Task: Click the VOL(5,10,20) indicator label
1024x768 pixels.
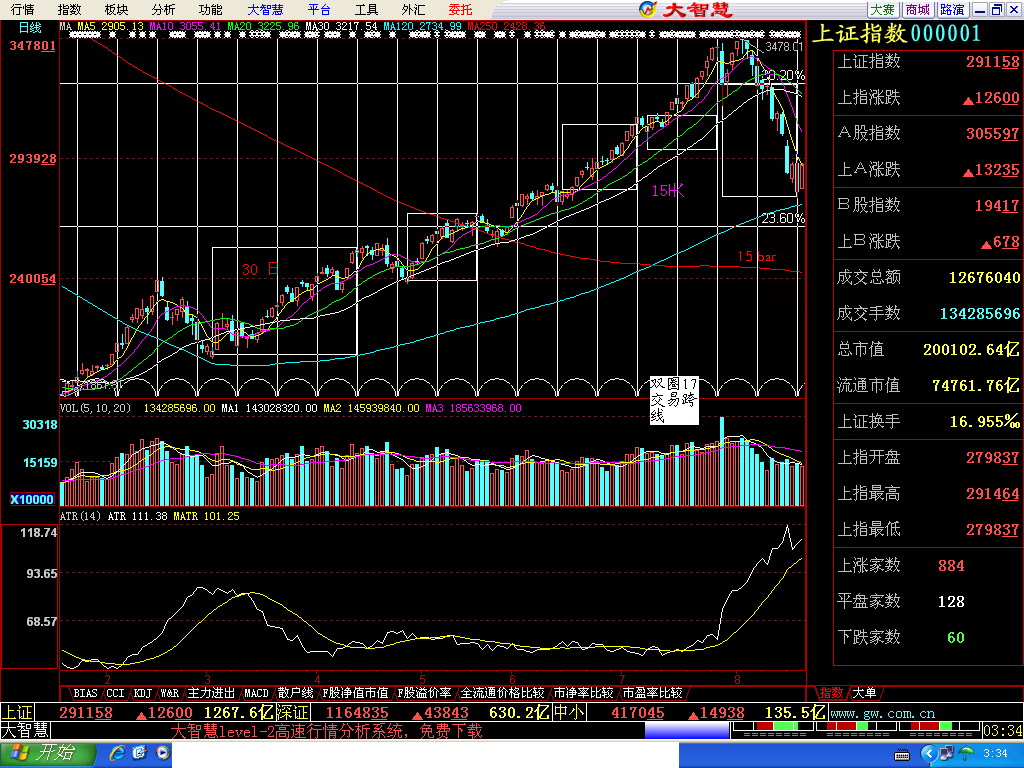Action: click(x=95, y=408)
